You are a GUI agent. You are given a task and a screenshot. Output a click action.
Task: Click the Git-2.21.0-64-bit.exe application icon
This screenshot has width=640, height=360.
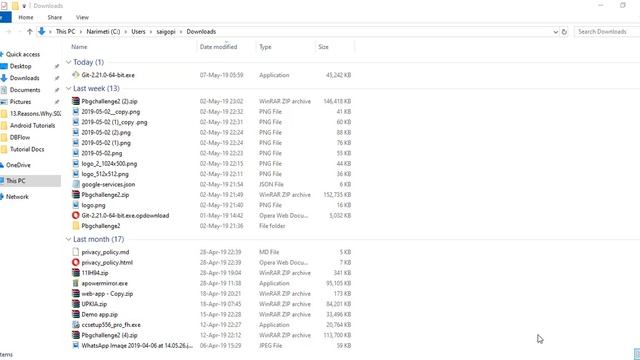[76, 75]
